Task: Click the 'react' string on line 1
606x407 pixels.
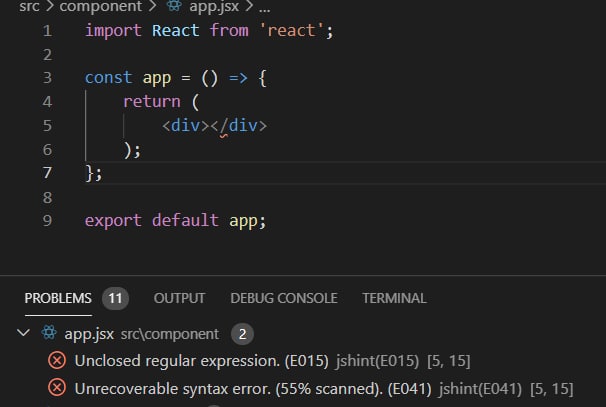Action: [x=291, y=31]
